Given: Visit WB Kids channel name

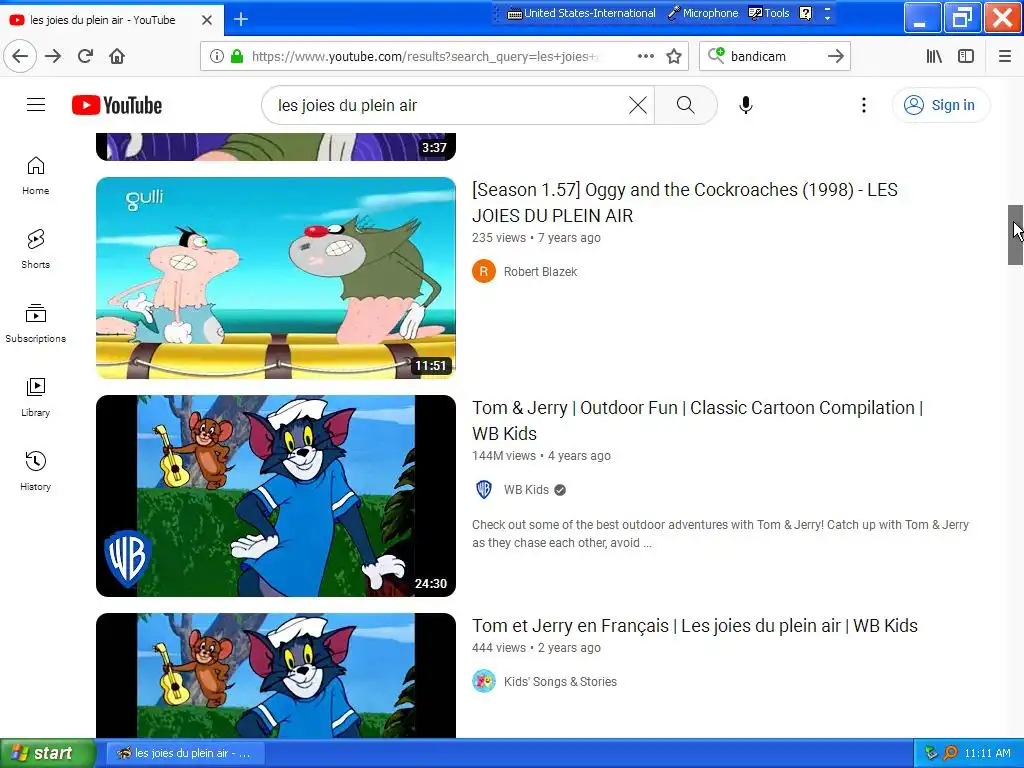Looking at the screenshot, I should point(526,490).
